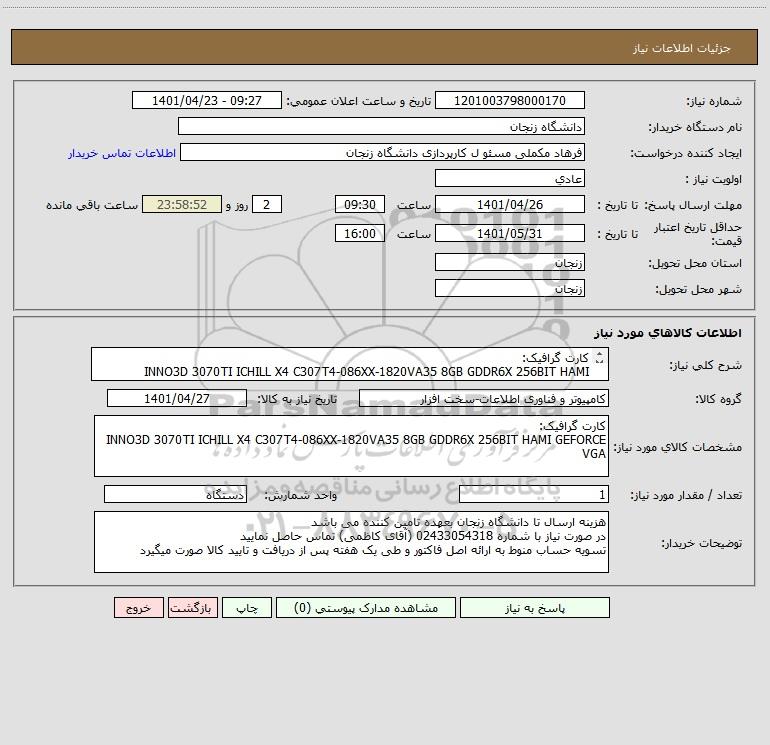Click the label 'استان محل تحویل:'
The width and height of the screenshot is (770, 745).
tap(695, 264)
